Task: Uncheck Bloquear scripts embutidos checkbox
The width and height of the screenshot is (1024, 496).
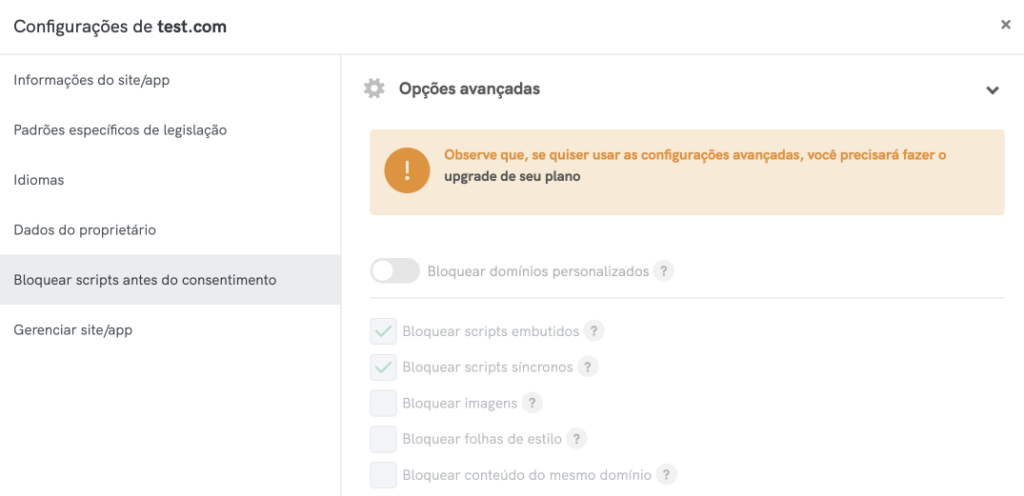Action: pyautogui.click(x=383, y=331)
